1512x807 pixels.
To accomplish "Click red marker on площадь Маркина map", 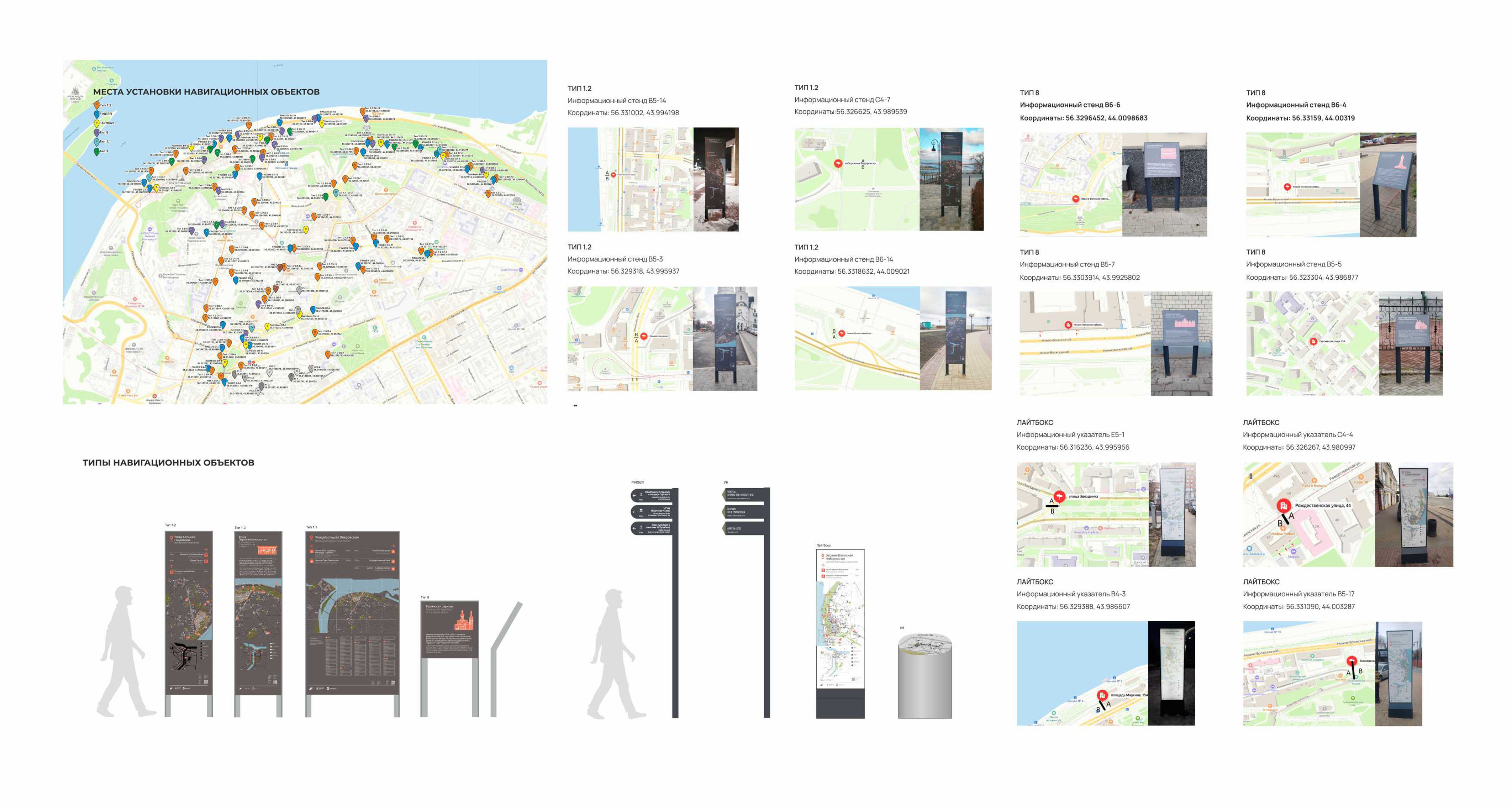I will [x=1102, y=696].
